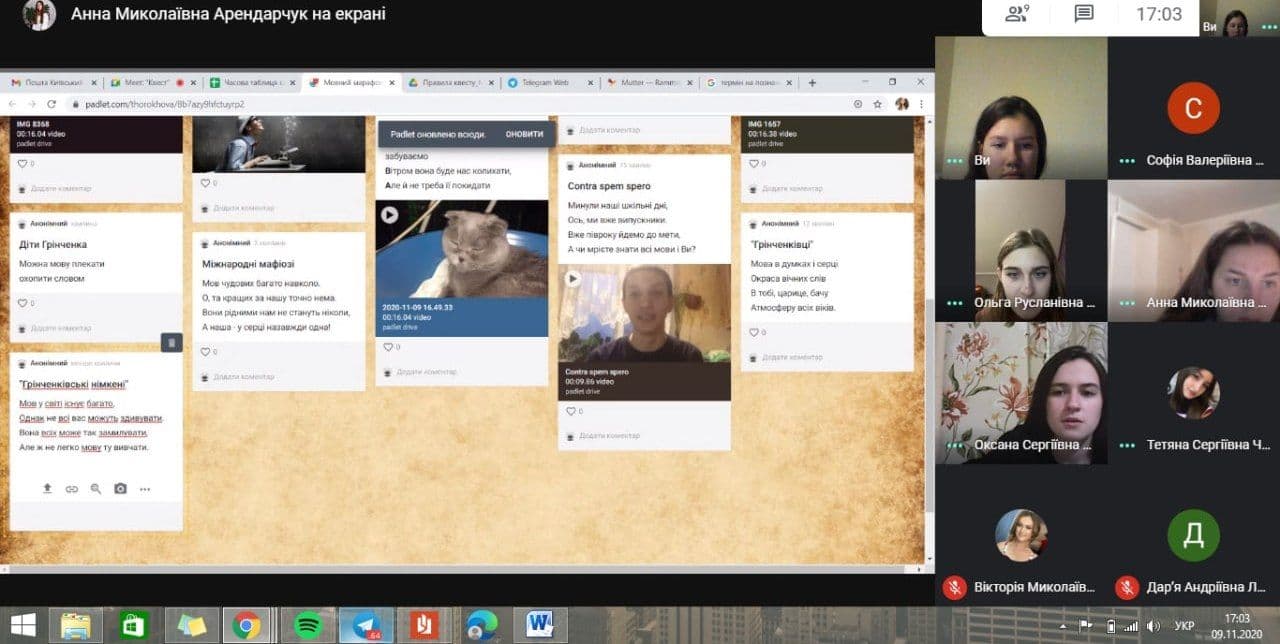Click the padlet.com address bar
Image resolution: width=1280 pixels, height=644 pixels.
tap(400, 104)
